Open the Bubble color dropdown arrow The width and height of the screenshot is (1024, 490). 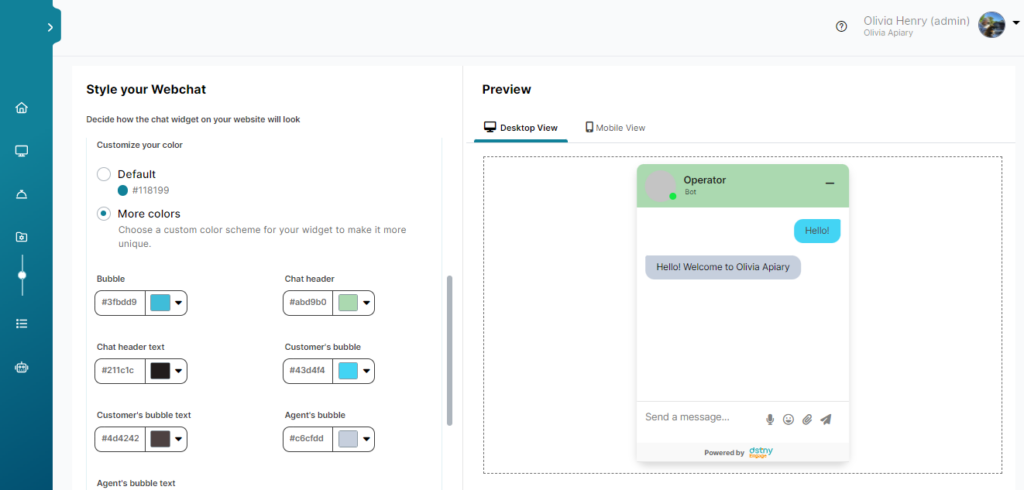tap(178, 303)
